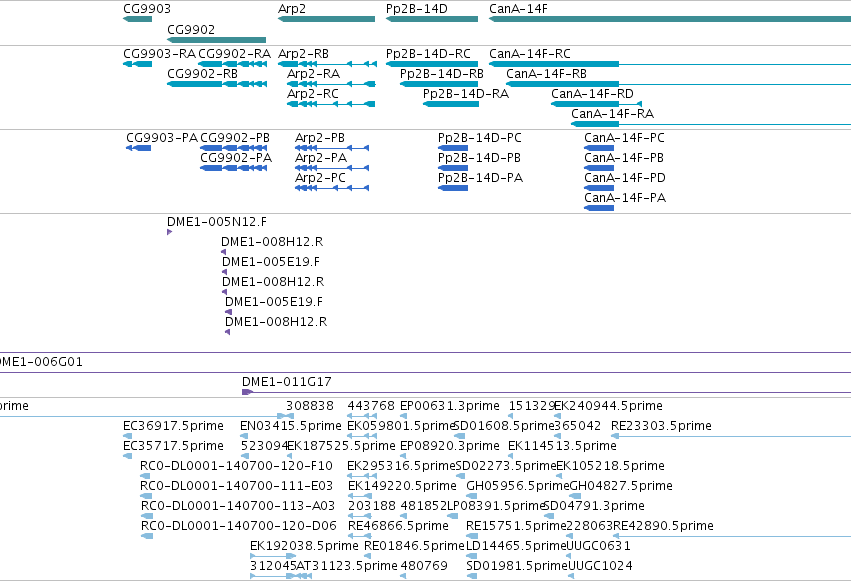
Task: Click the Arp2-RB transcript
Action: point(327,64)
